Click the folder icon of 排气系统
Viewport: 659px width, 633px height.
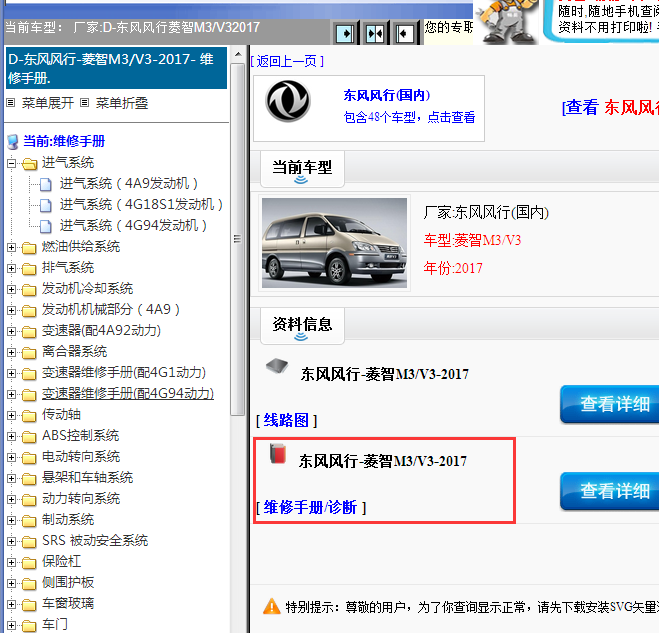[29, 269]
